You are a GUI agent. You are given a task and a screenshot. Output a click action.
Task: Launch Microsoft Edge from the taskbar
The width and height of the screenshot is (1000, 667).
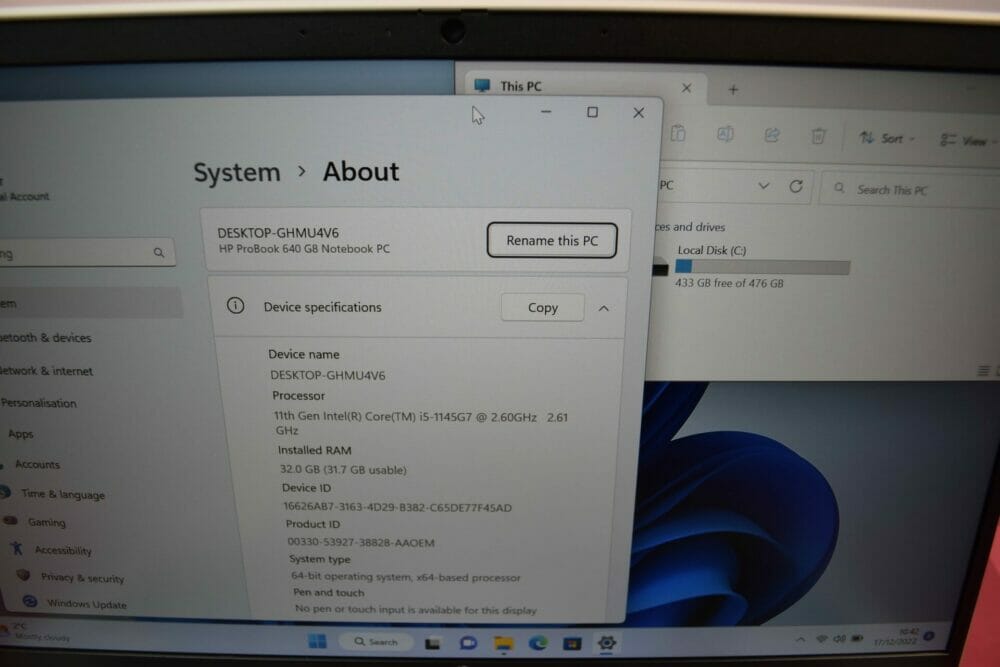538,643
